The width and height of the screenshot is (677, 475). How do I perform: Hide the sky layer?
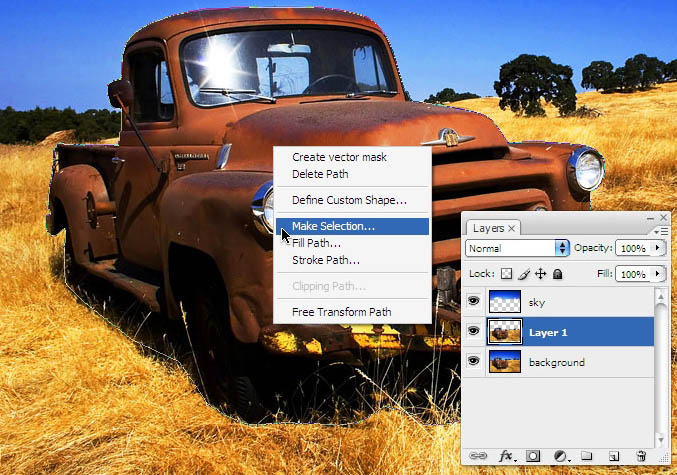[474, 301]
